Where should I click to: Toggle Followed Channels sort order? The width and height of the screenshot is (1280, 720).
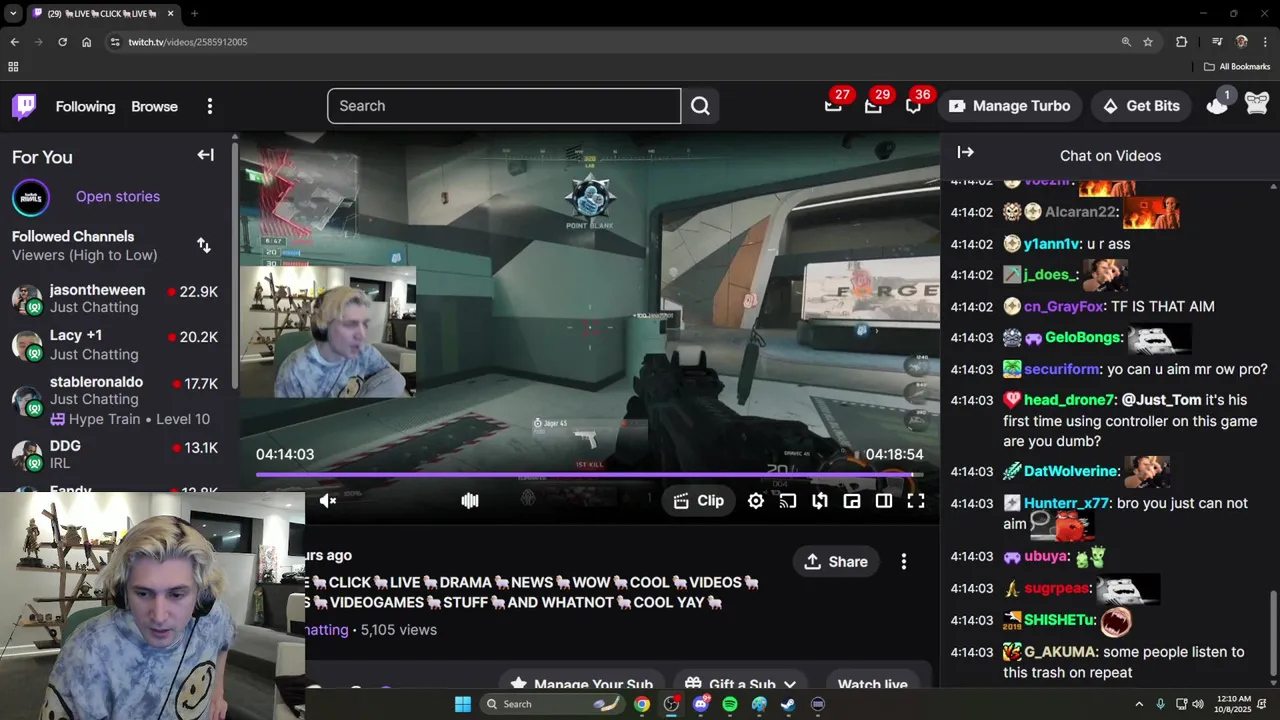tap(204, 245)
